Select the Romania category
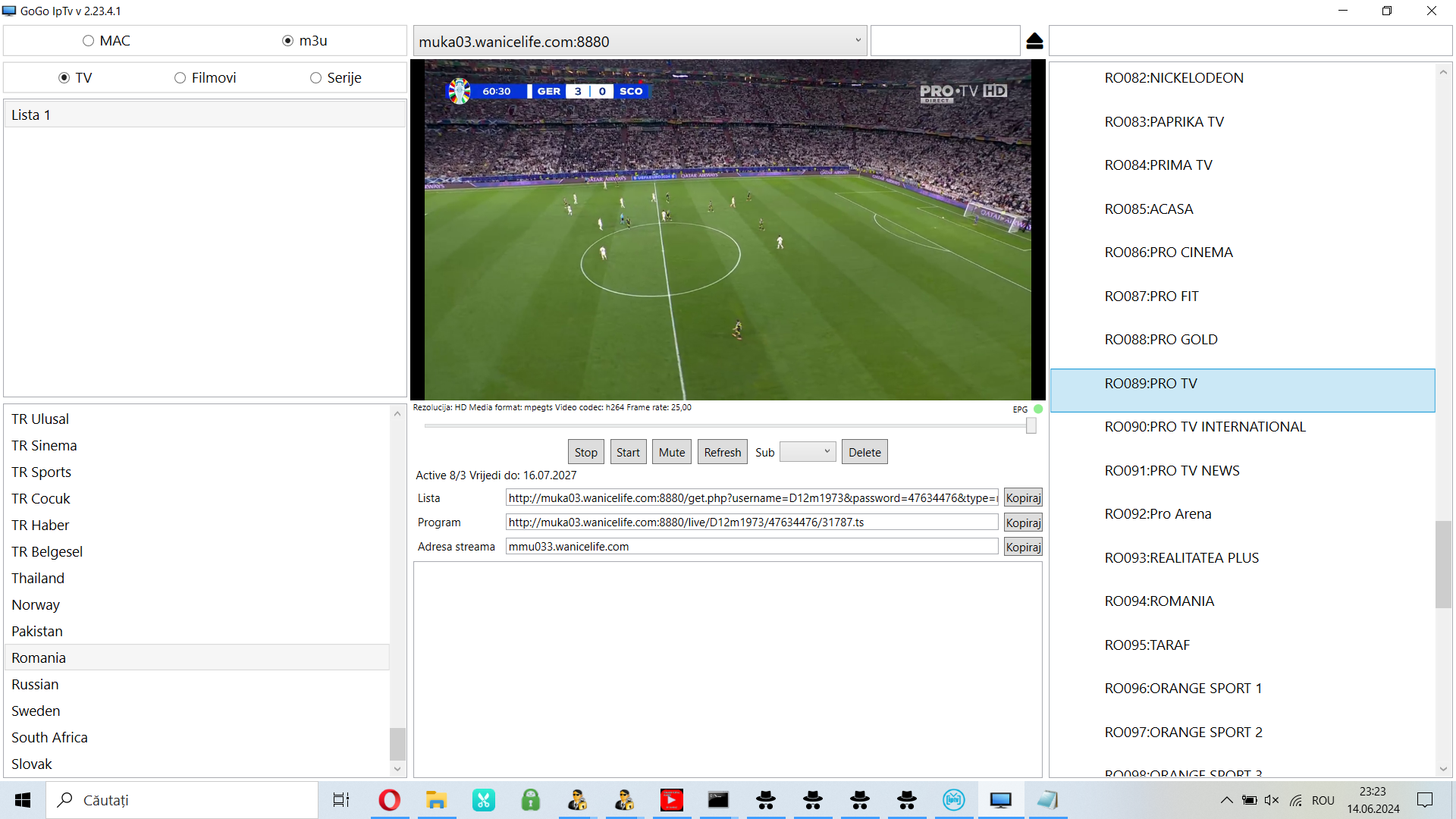This screenshot has width=1456, height=819. point(197,657)
